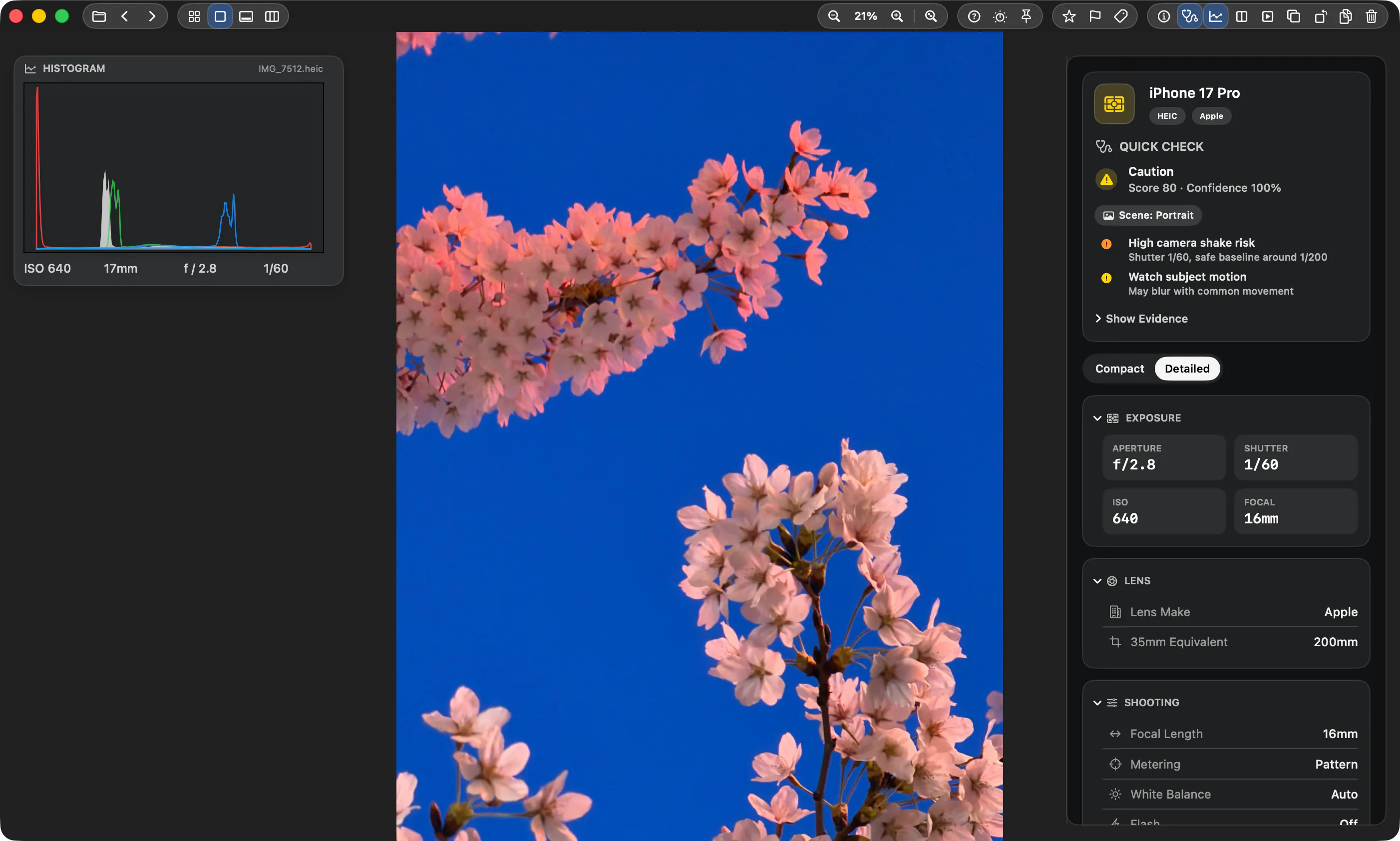Switch to grid view layout
1400x841 pixels.
click(x=194, y=16)
